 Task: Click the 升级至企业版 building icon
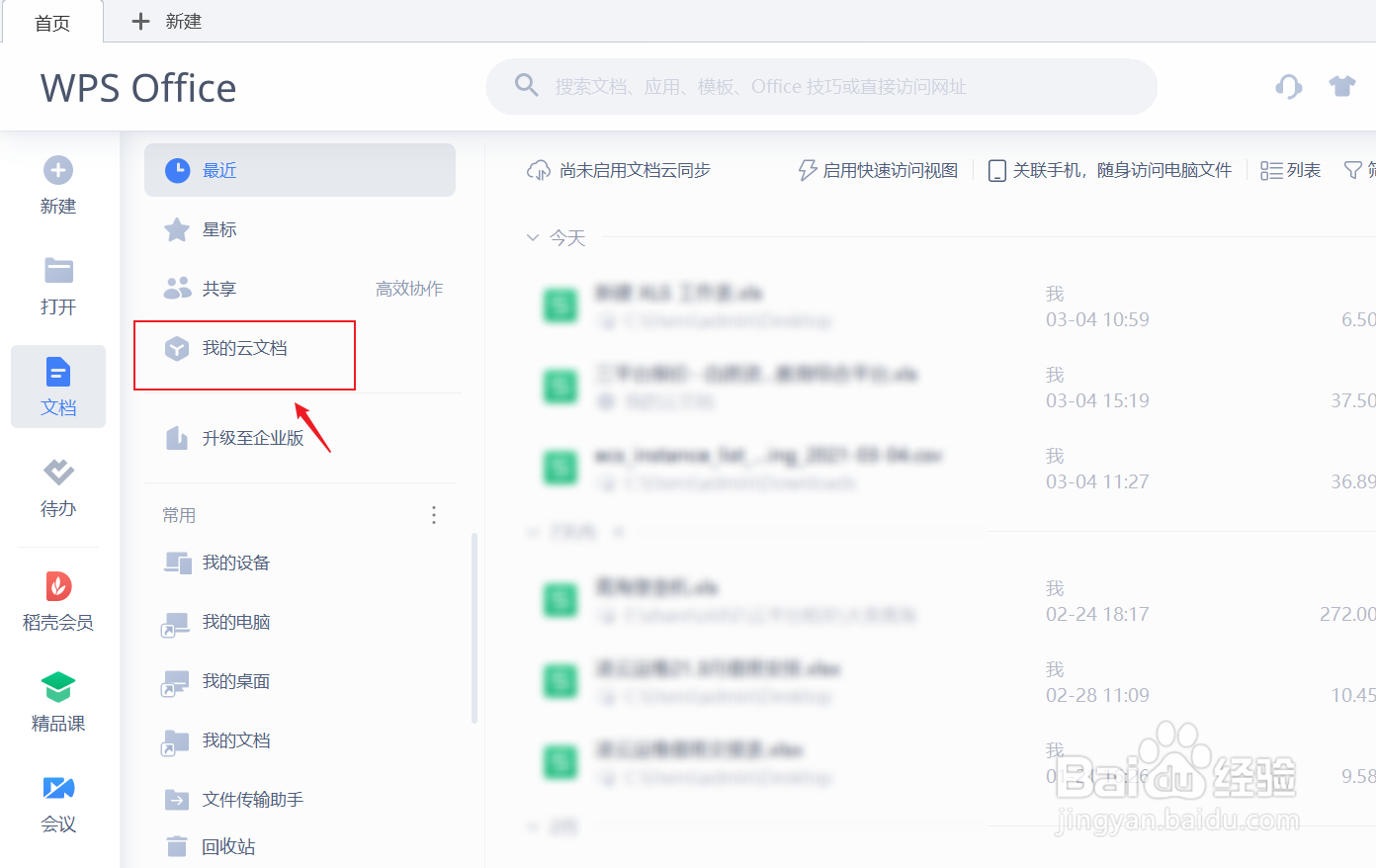[177, 438]
